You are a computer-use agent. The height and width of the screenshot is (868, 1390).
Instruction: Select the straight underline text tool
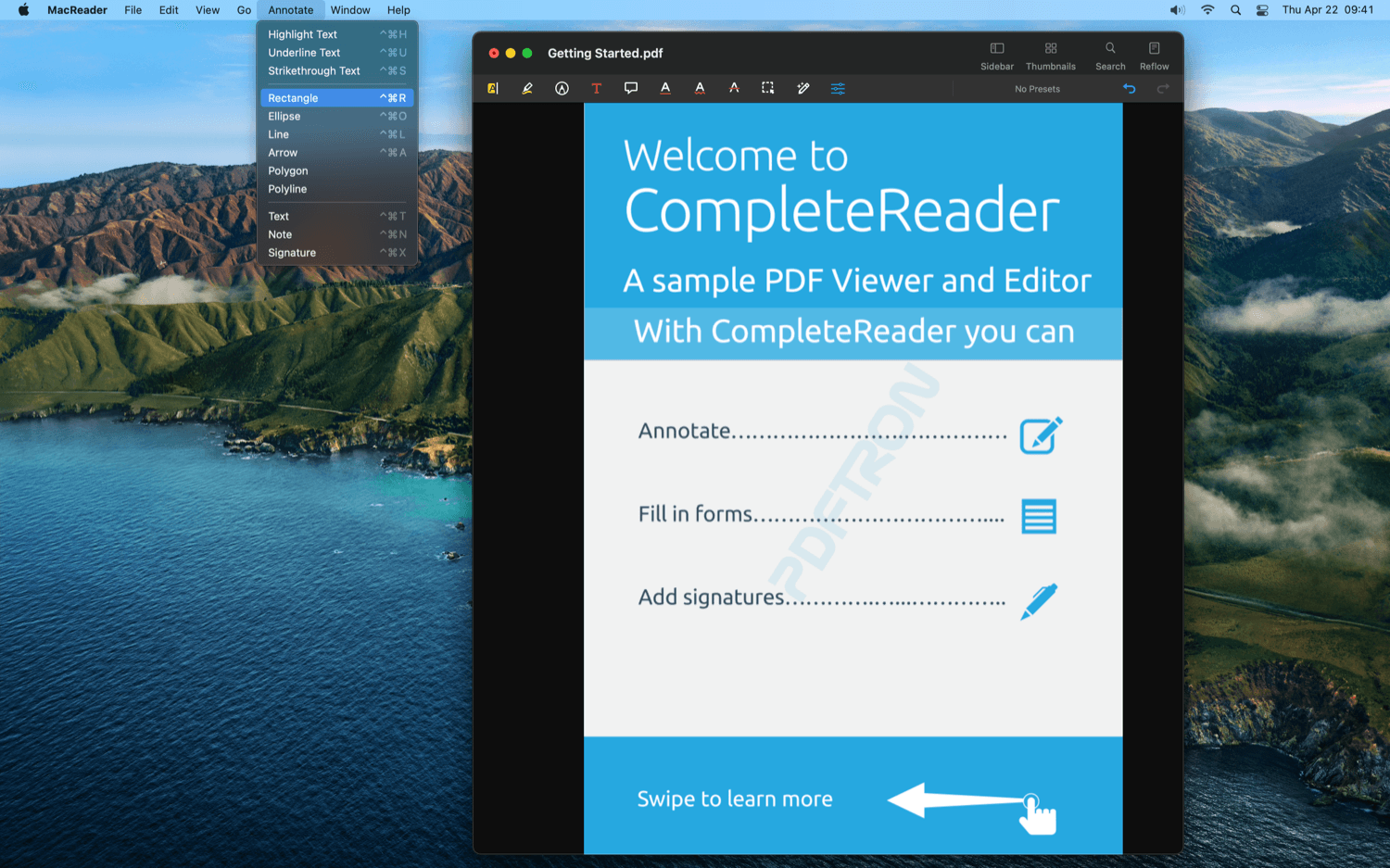pos(665,89)
